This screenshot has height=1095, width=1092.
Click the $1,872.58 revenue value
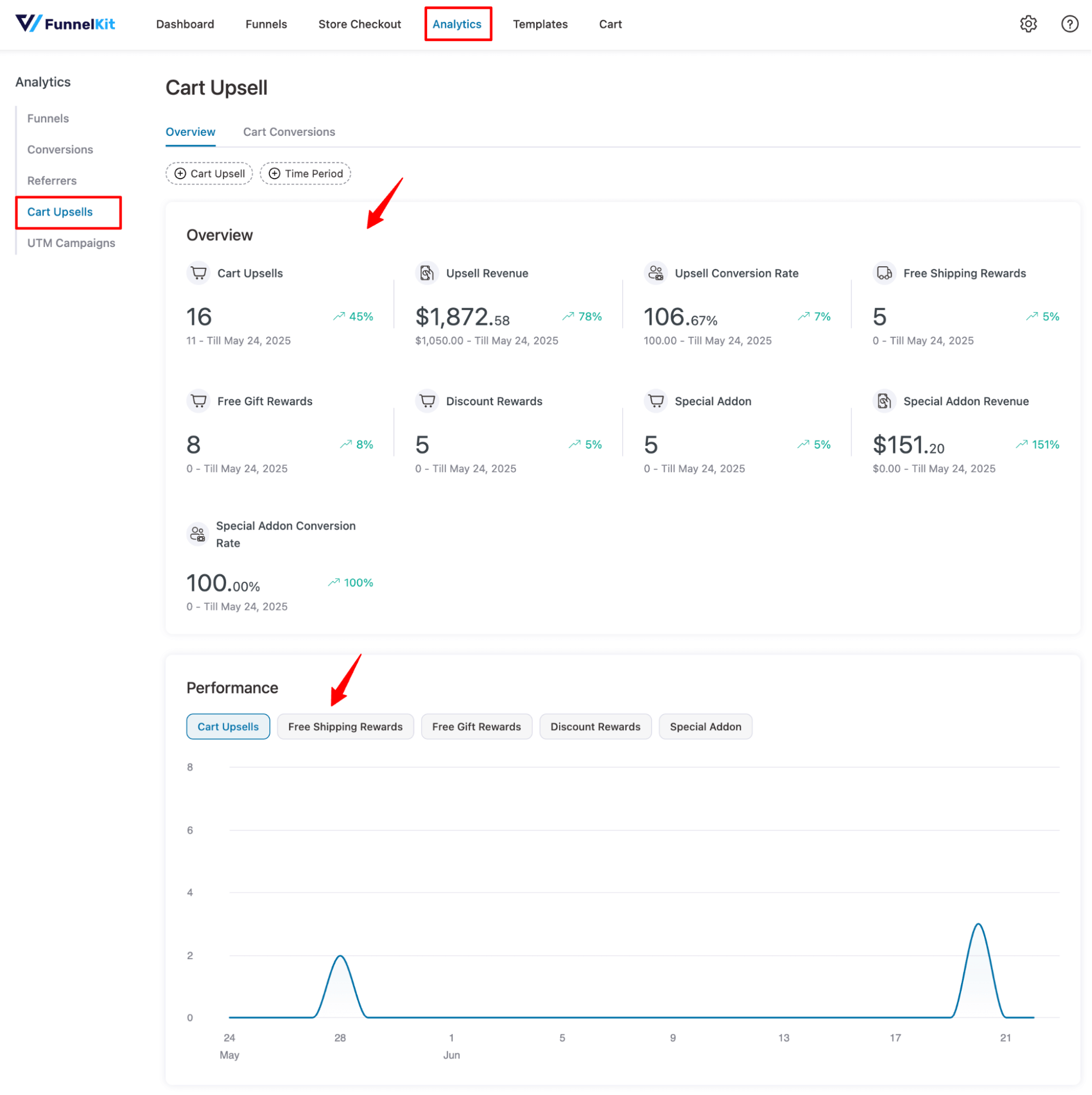tap(462, 317)
